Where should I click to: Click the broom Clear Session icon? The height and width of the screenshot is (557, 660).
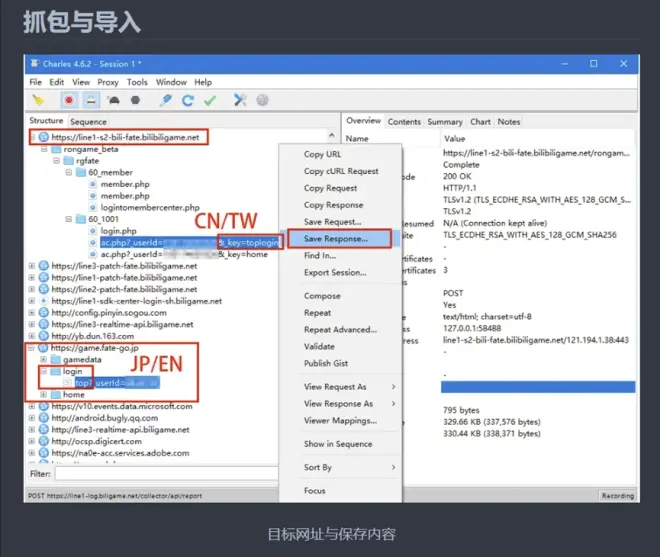38,100
